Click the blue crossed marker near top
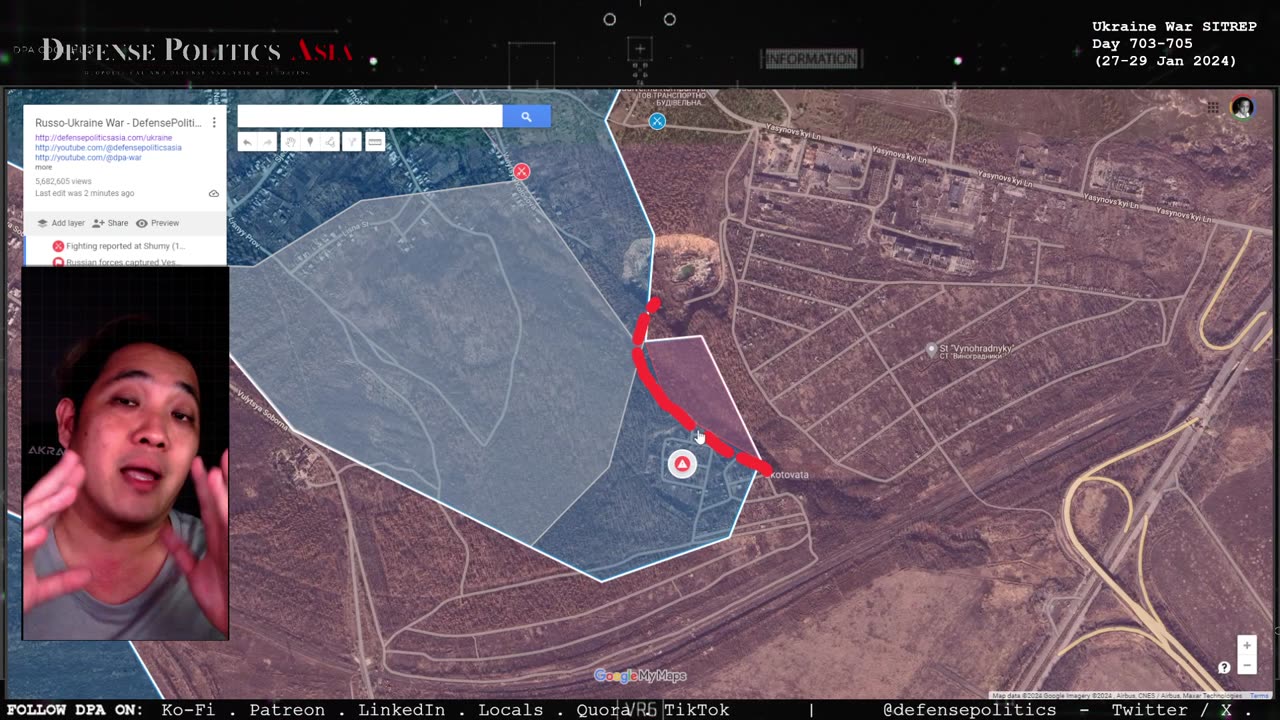Viewport: 1280px width, 720px height. click(x=657, y=121)
